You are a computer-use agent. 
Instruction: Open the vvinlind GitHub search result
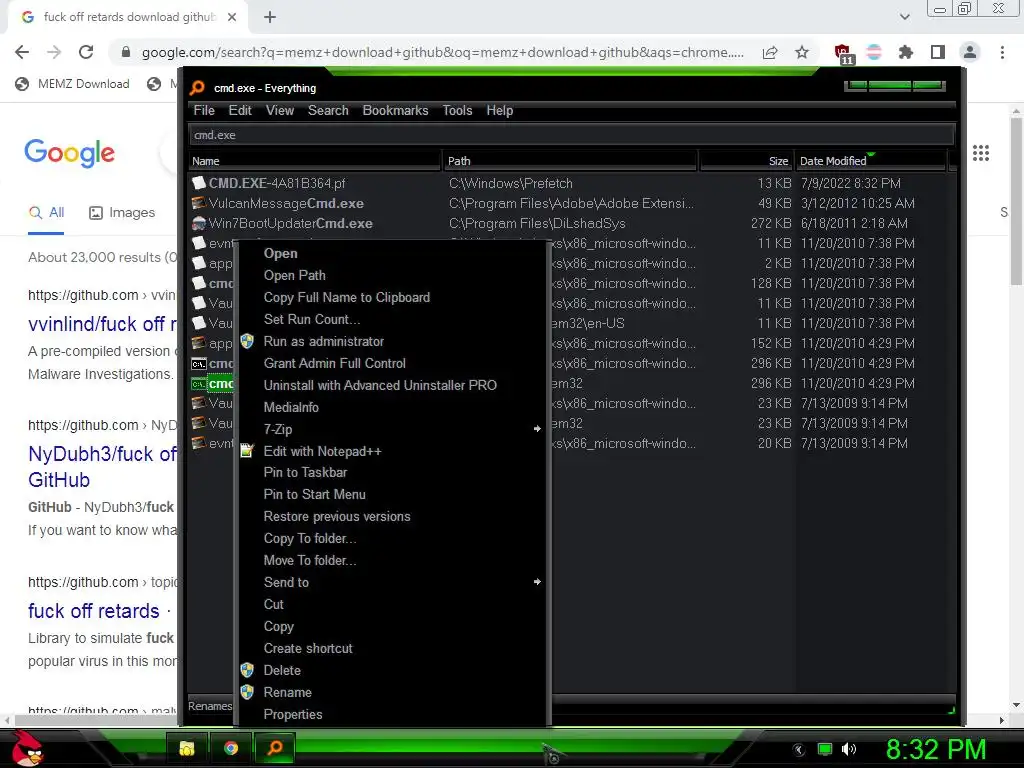pos(103,324)
